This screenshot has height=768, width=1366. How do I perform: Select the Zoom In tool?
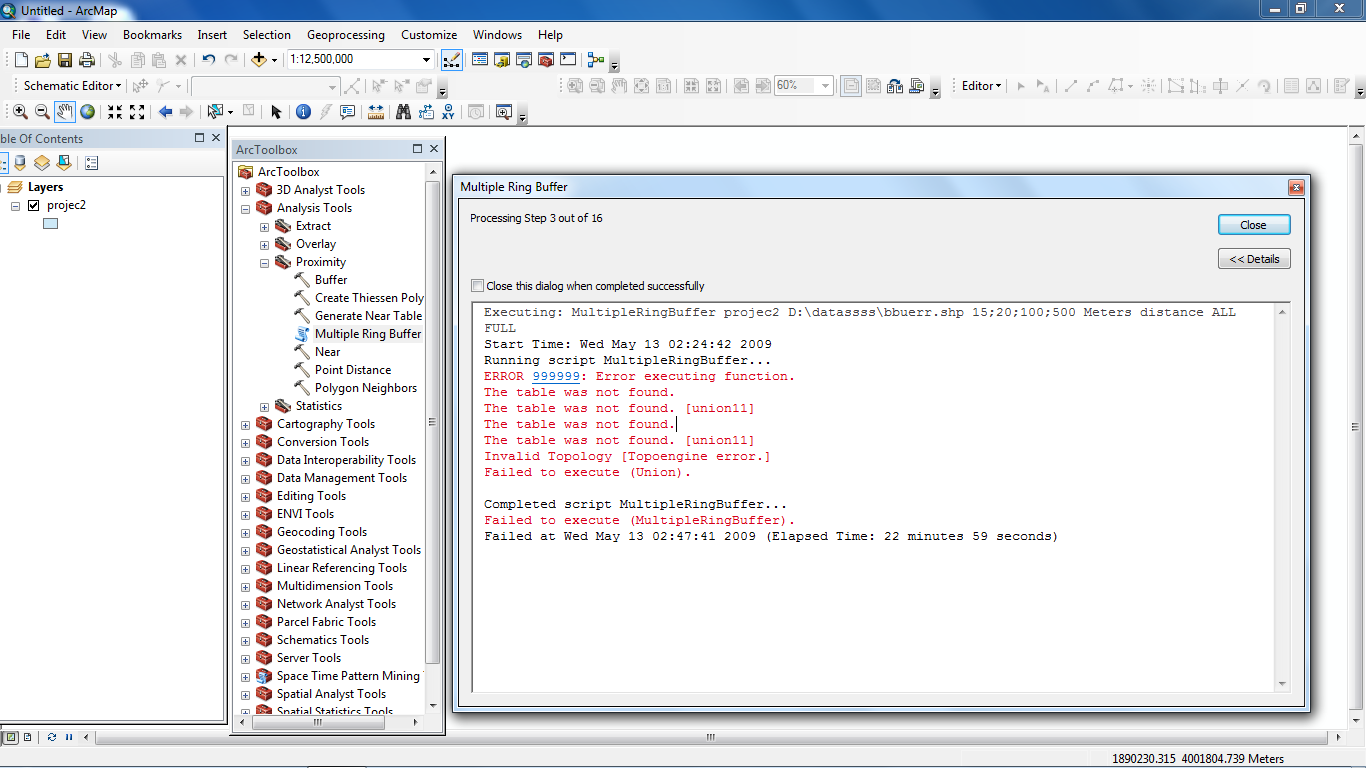tap(20, 112)
